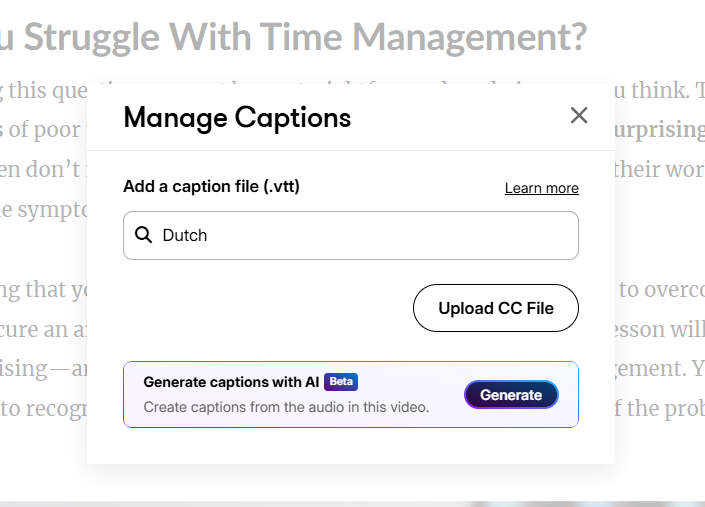The width and height of the screenshot is (705, 507).
Task: Click the Create captions from the audio description
Action: pyautogui.click(x=285, y=407)
